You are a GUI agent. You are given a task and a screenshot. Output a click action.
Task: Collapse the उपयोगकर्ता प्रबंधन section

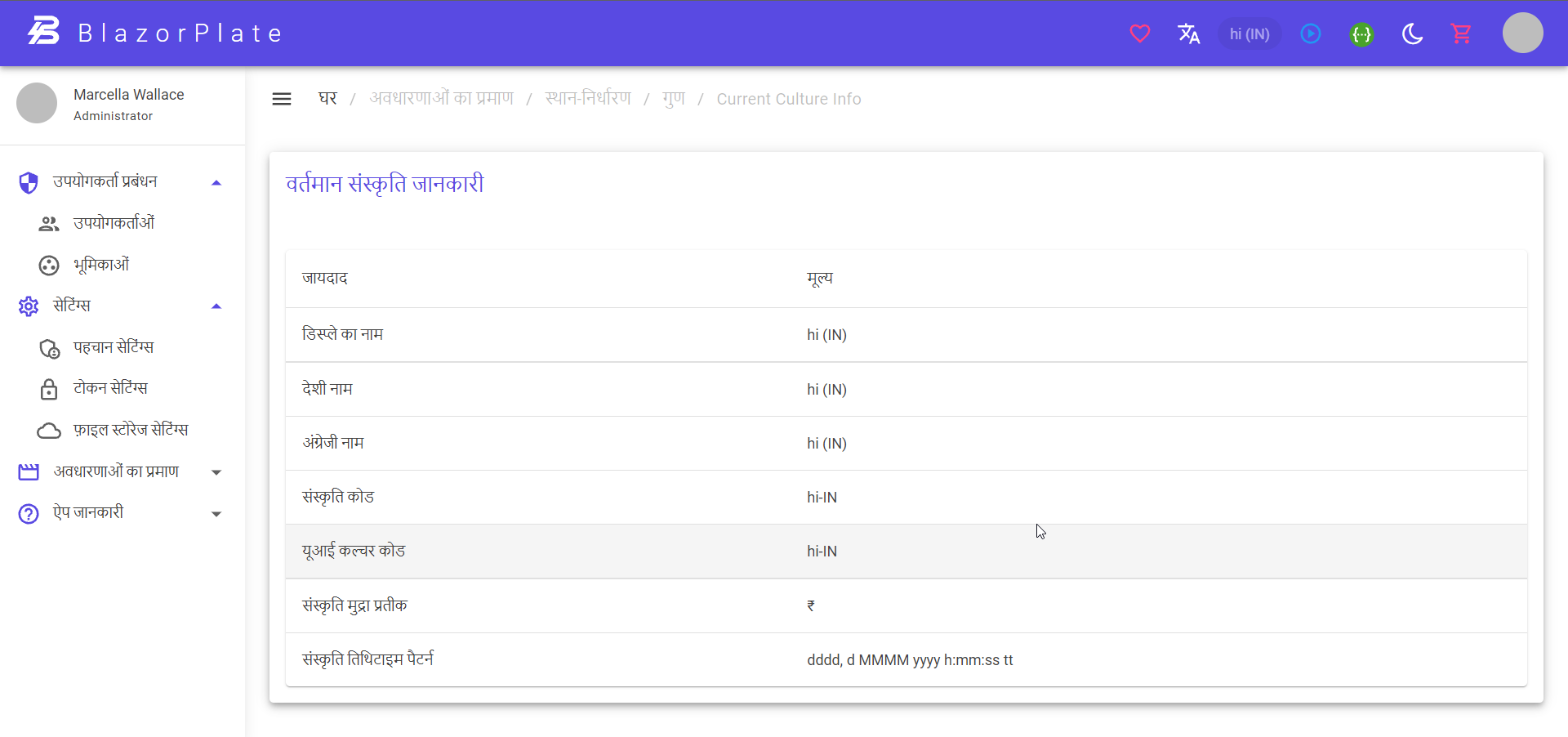click(216, 181)
